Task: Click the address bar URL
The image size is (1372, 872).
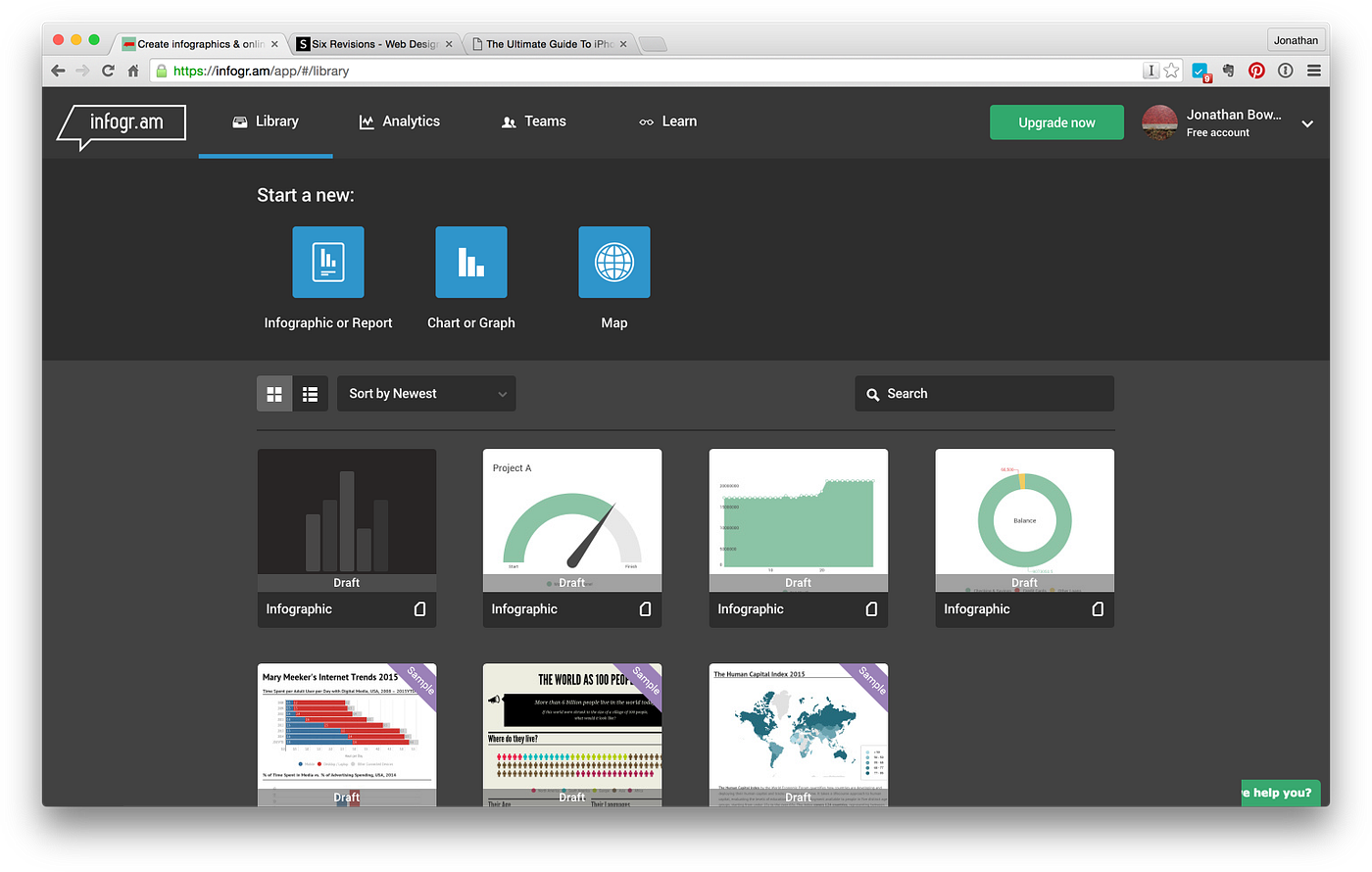Action: click(x=261, y=71)
